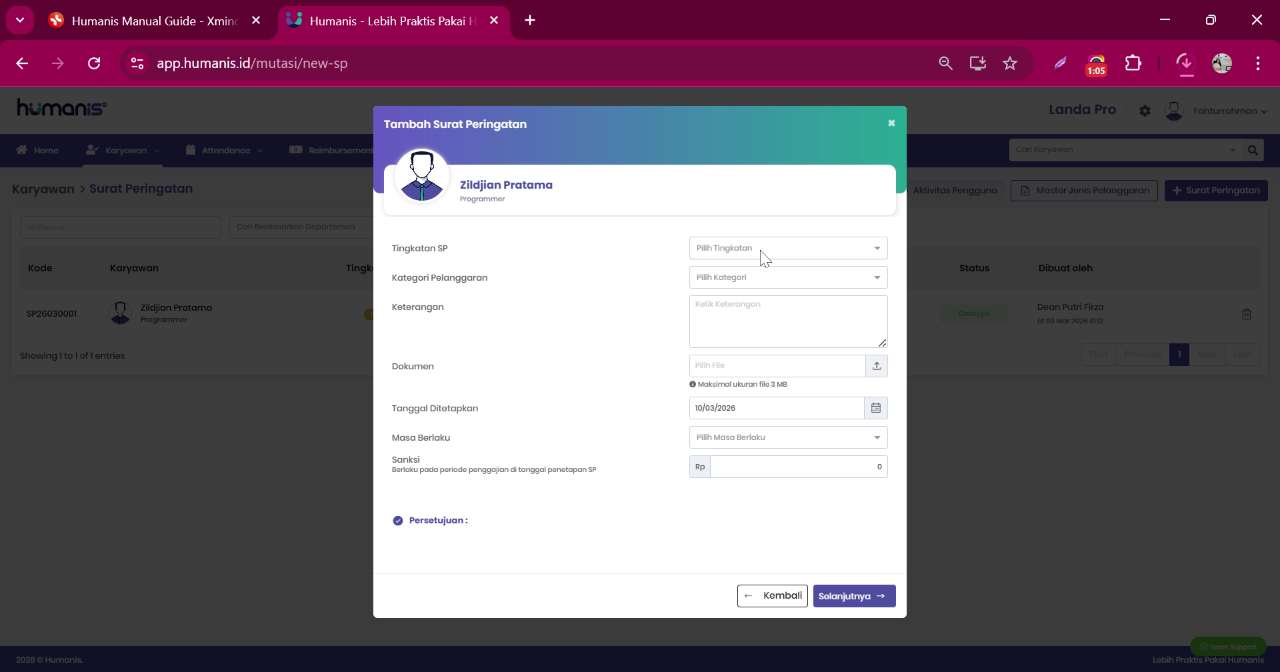The image size is (1280, 672).
Task: Open the browser three-dot menu
Action: (x=1257, y=63)
